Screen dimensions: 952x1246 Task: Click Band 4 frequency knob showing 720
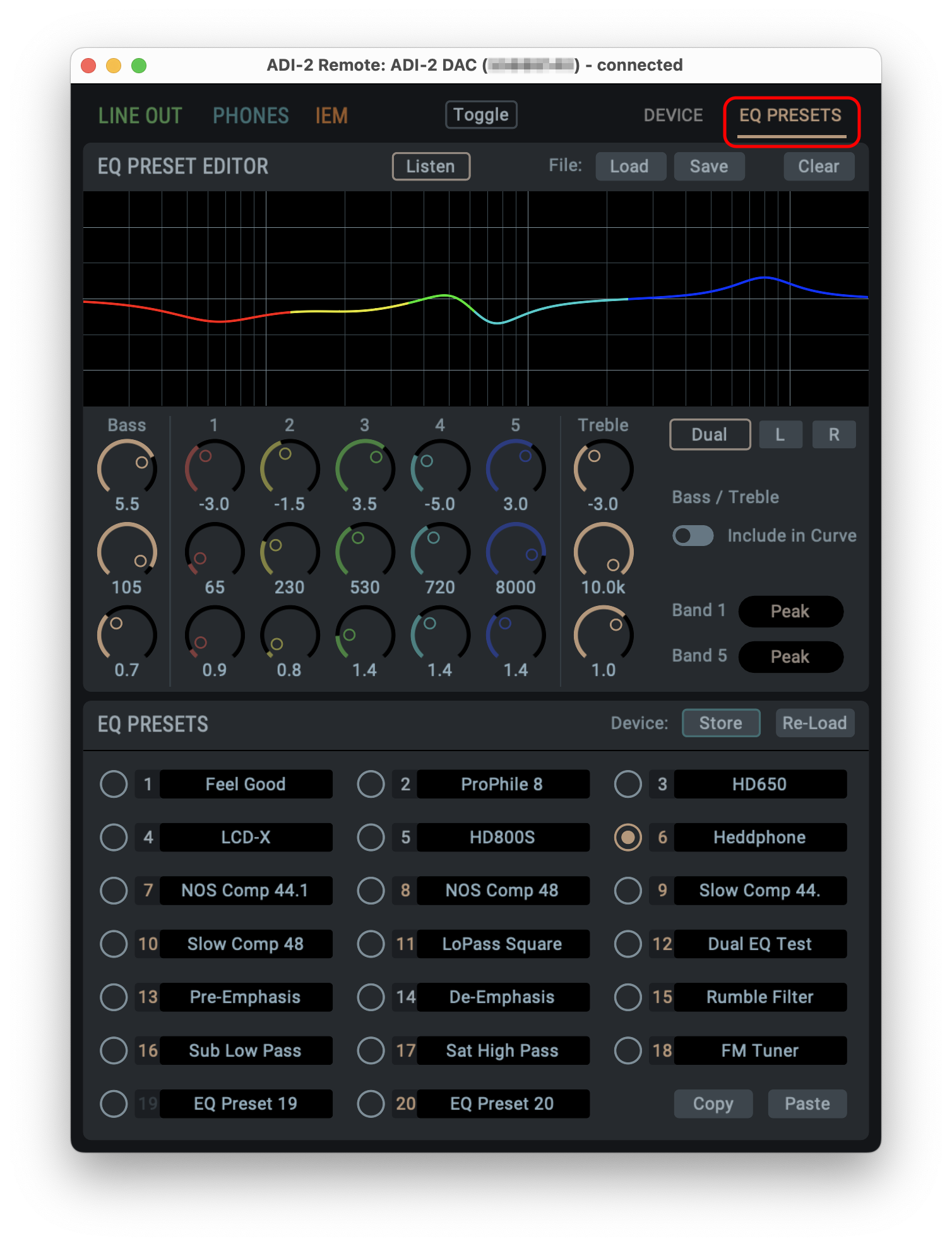(440, 552)
